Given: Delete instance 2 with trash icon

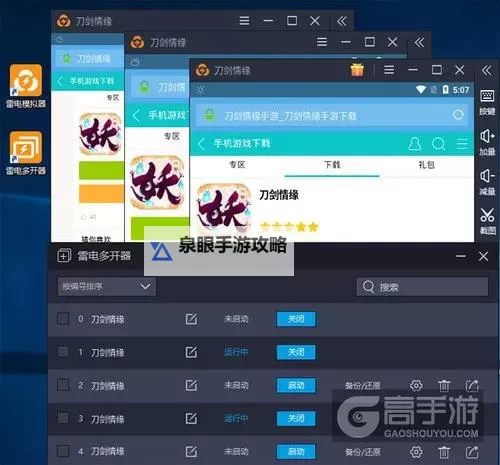Looking at the screenshot, I should pyautogui.click(x=444, y=386).
